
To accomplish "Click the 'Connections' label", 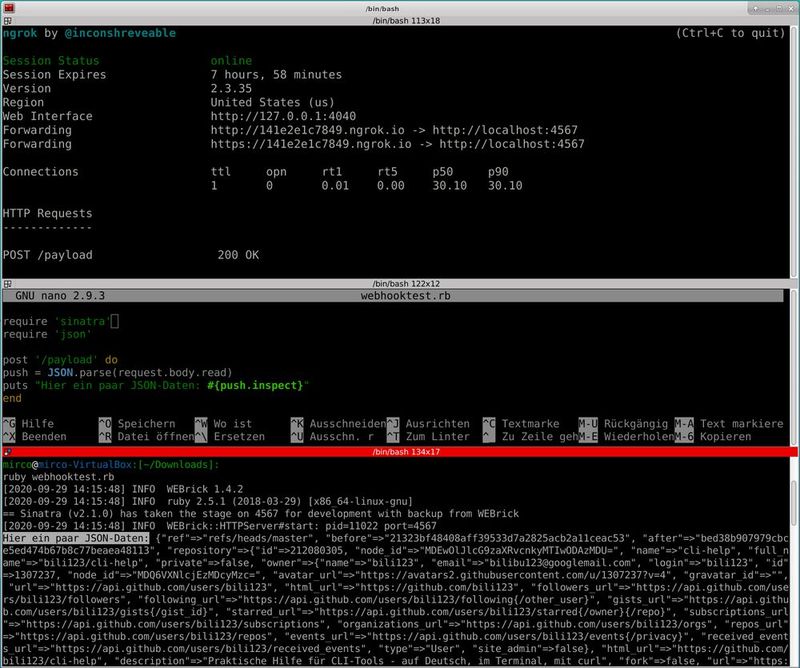I will point(41,171).
